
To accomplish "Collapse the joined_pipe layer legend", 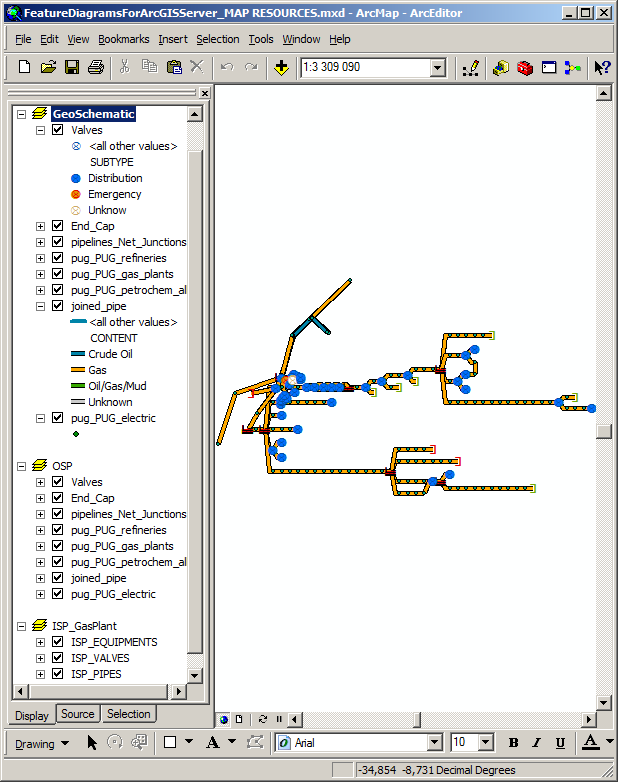I will pos(41,306).
